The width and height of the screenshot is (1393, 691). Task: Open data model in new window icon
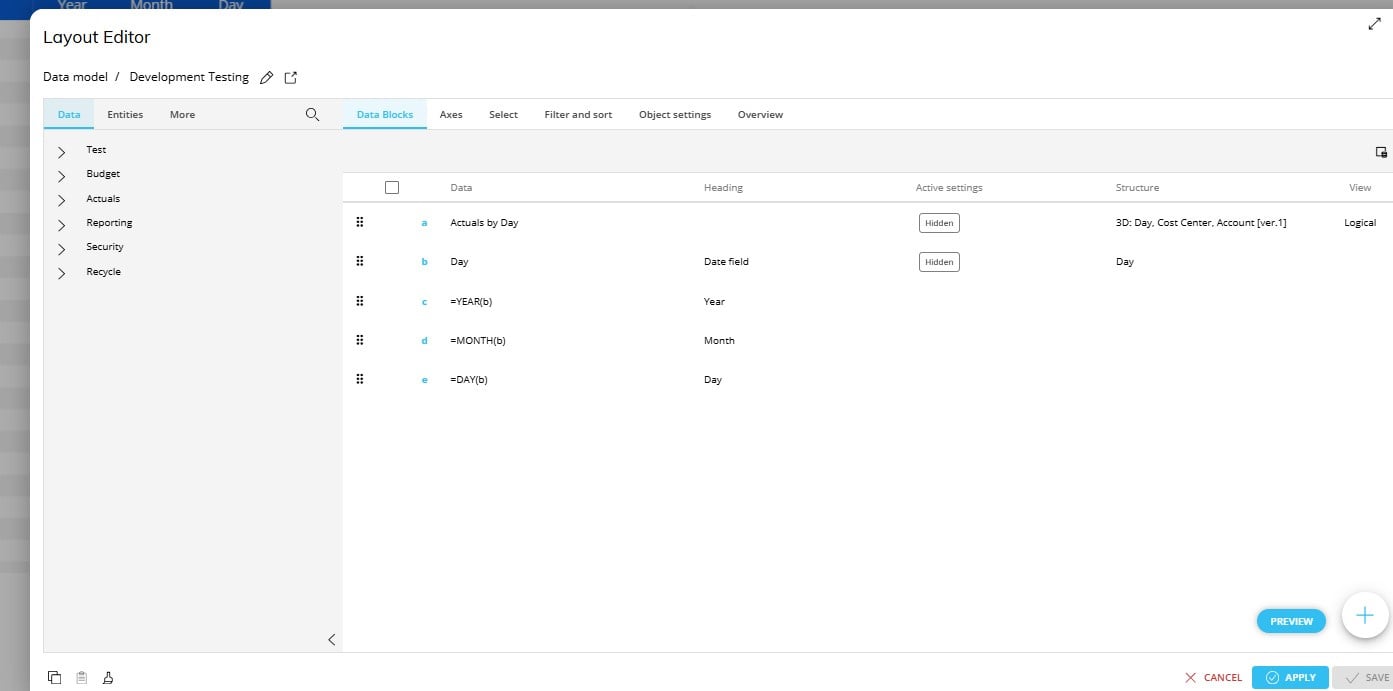pyautogui.click(x=291, y=78)
